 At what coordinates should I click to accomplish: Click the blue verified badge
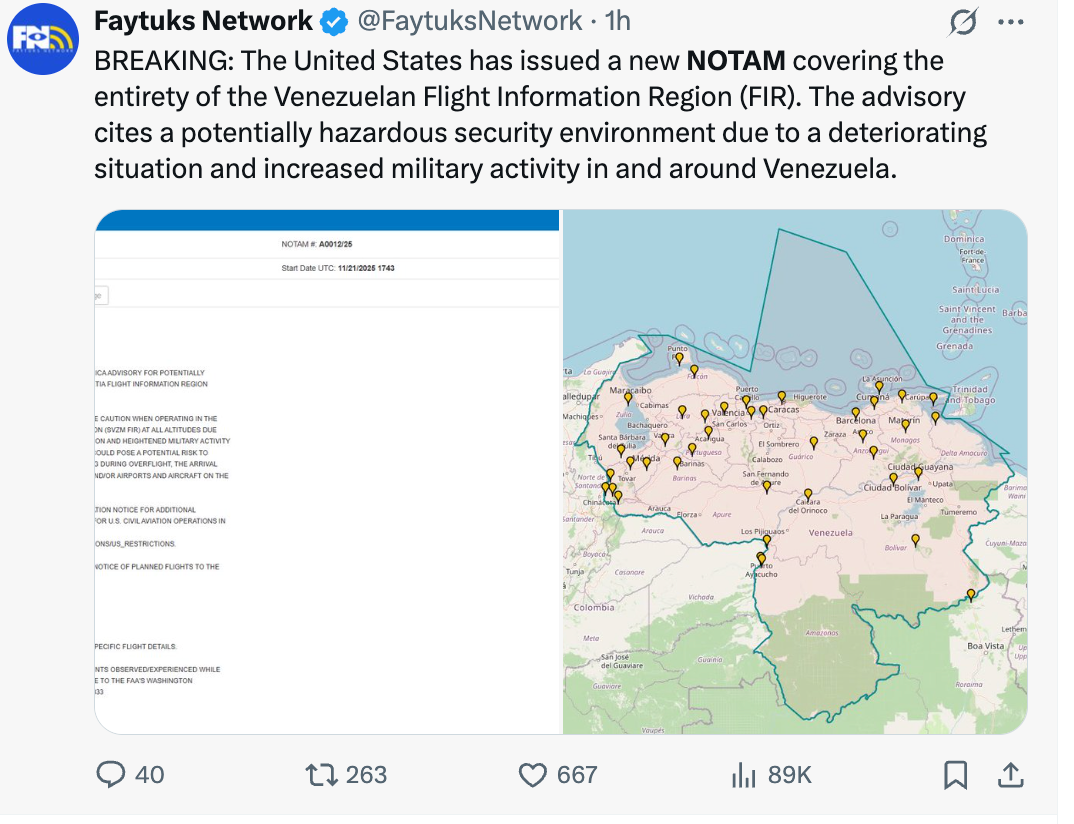coord(336,21)
